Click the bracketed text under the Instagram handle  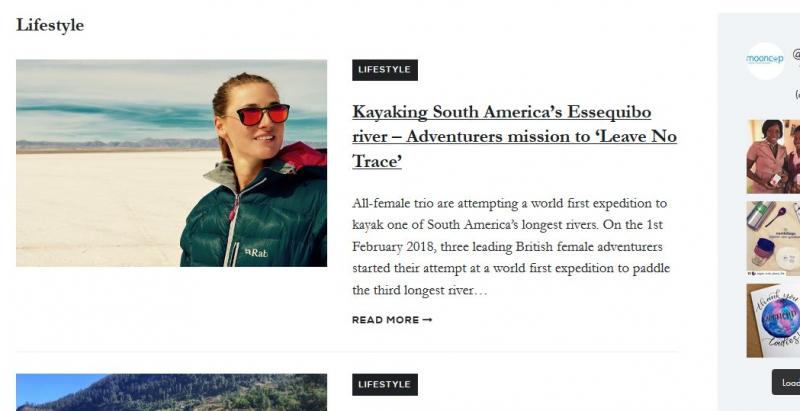[797, 94]
